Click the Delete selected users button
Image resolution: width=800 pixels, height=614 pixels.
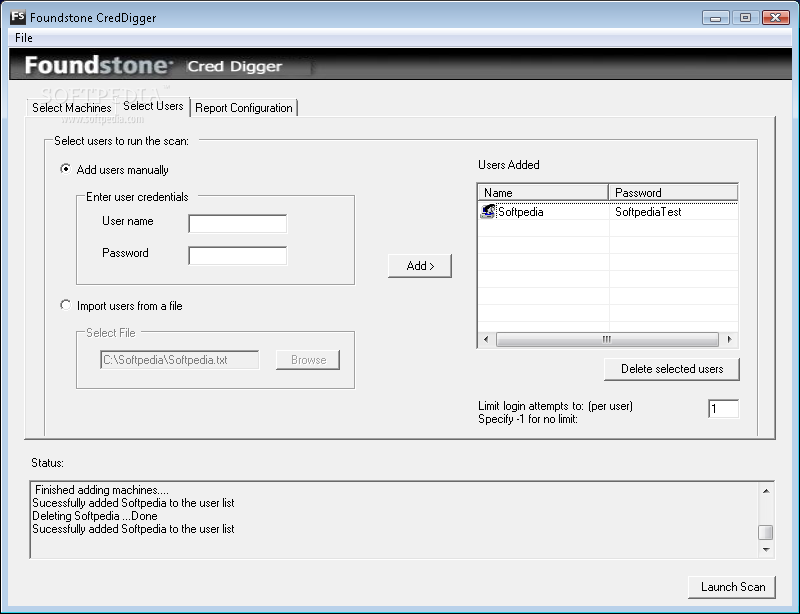point(671,369)
